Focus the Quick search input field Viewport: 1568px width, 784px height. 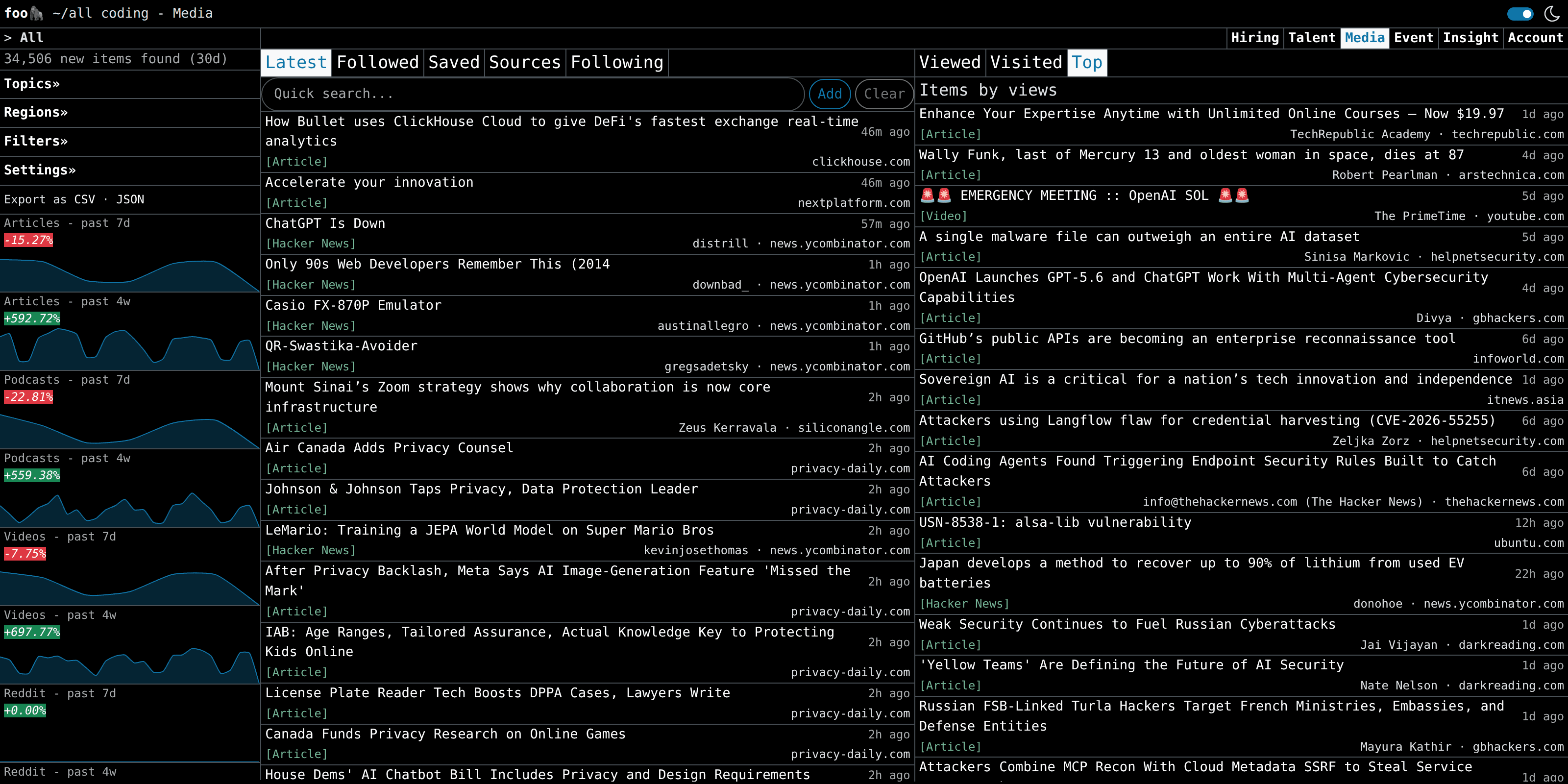click(x=533, y=94)
